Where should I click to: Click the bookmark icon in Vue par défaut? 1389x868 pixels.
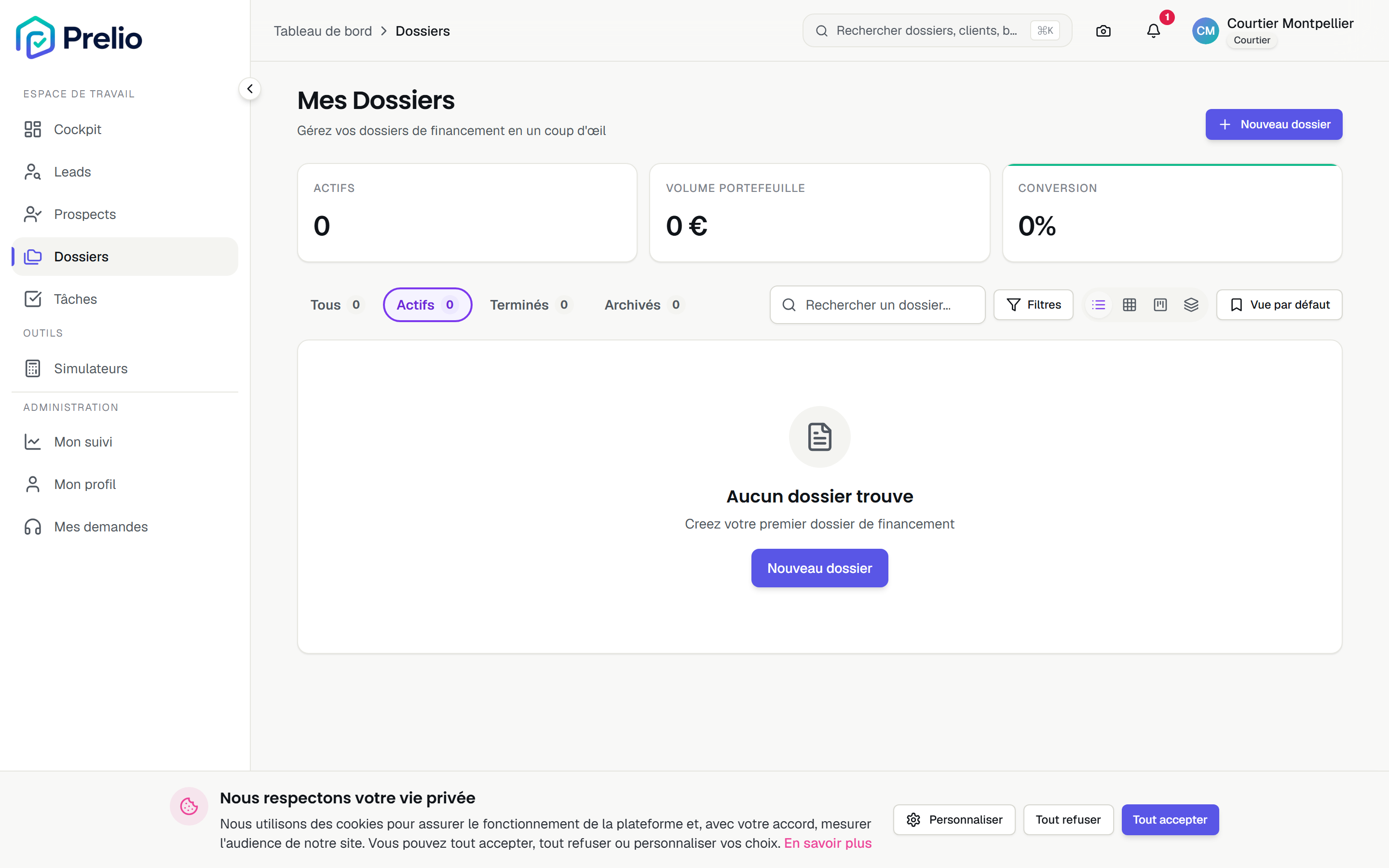tap(1237, 305)
